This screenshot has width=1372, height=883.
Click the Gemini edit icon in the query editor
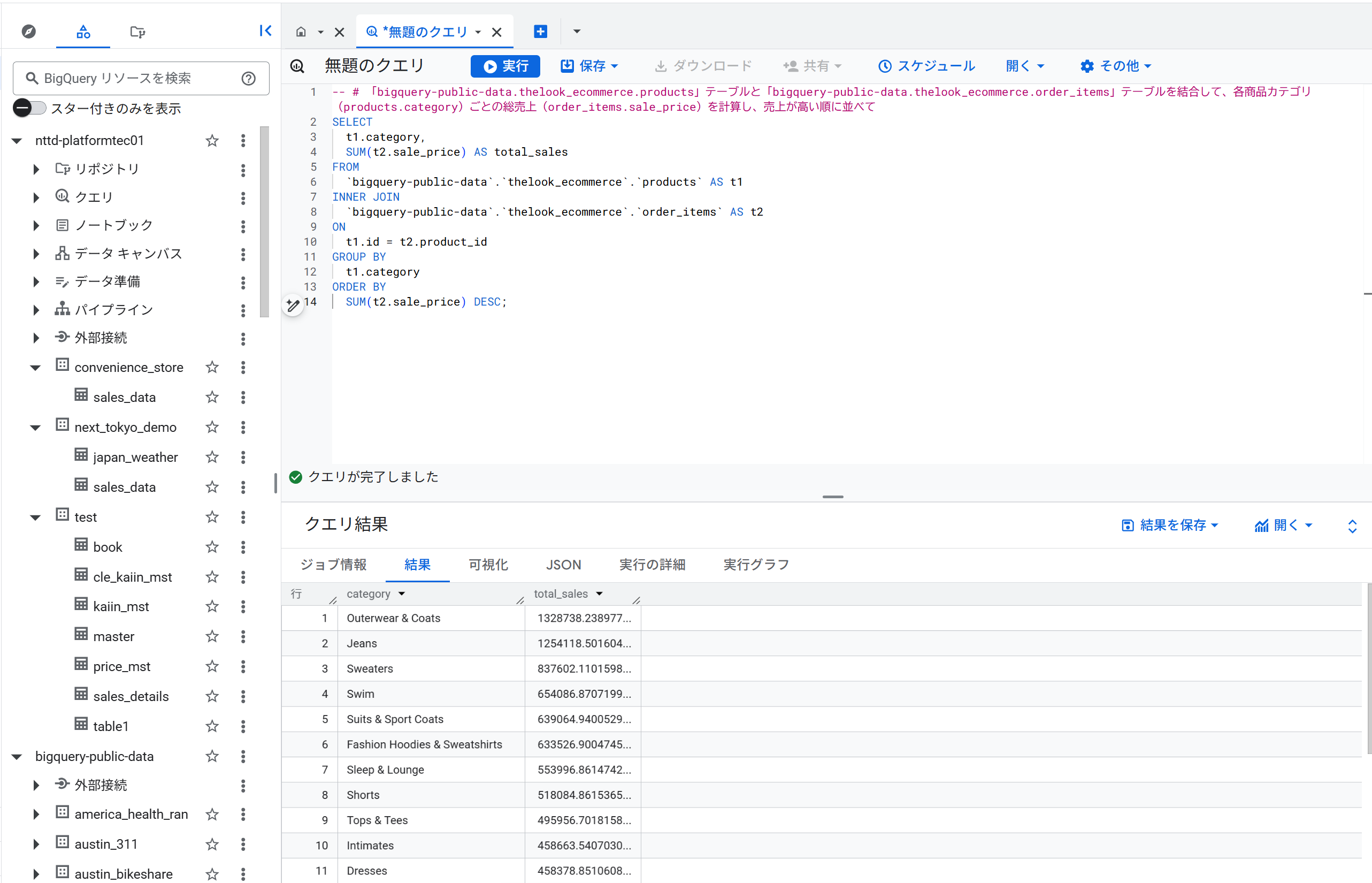tap(293, 306)
